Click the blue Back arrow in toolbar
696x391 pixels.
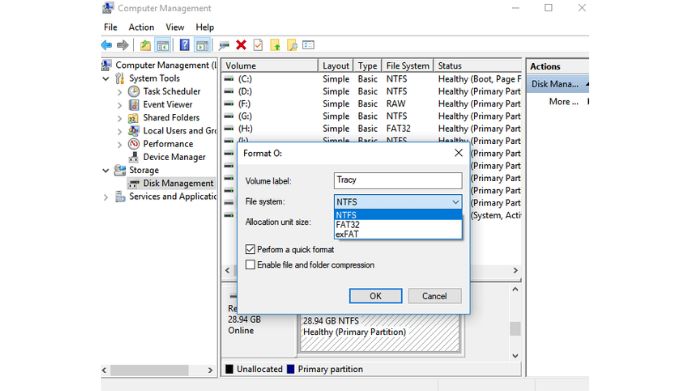107,45
